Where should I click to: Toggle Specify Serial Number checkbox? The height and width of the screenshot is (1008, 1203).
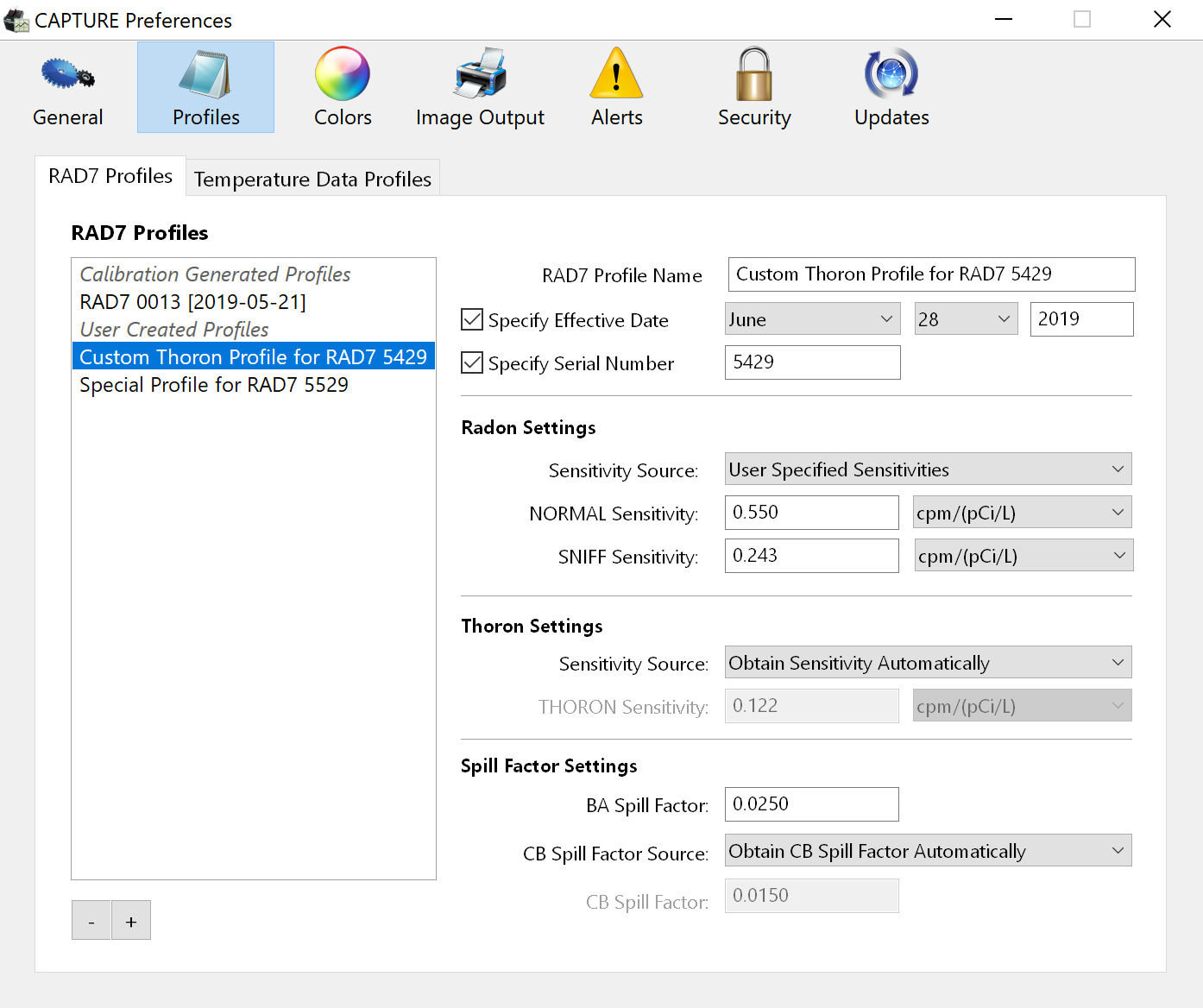coord(472,363)
